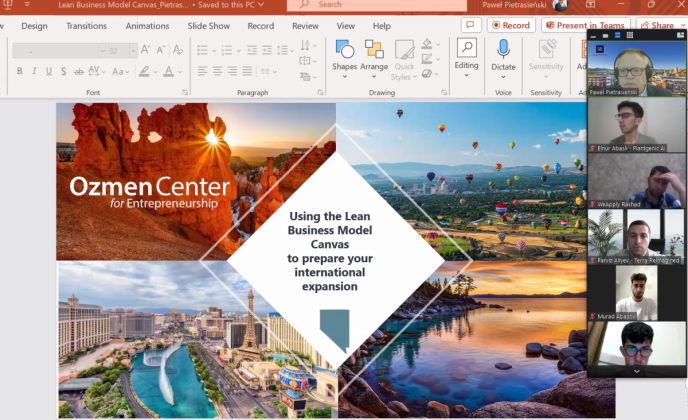
Task: Expand font color dropdown arrow
Action: coord(180,72)
